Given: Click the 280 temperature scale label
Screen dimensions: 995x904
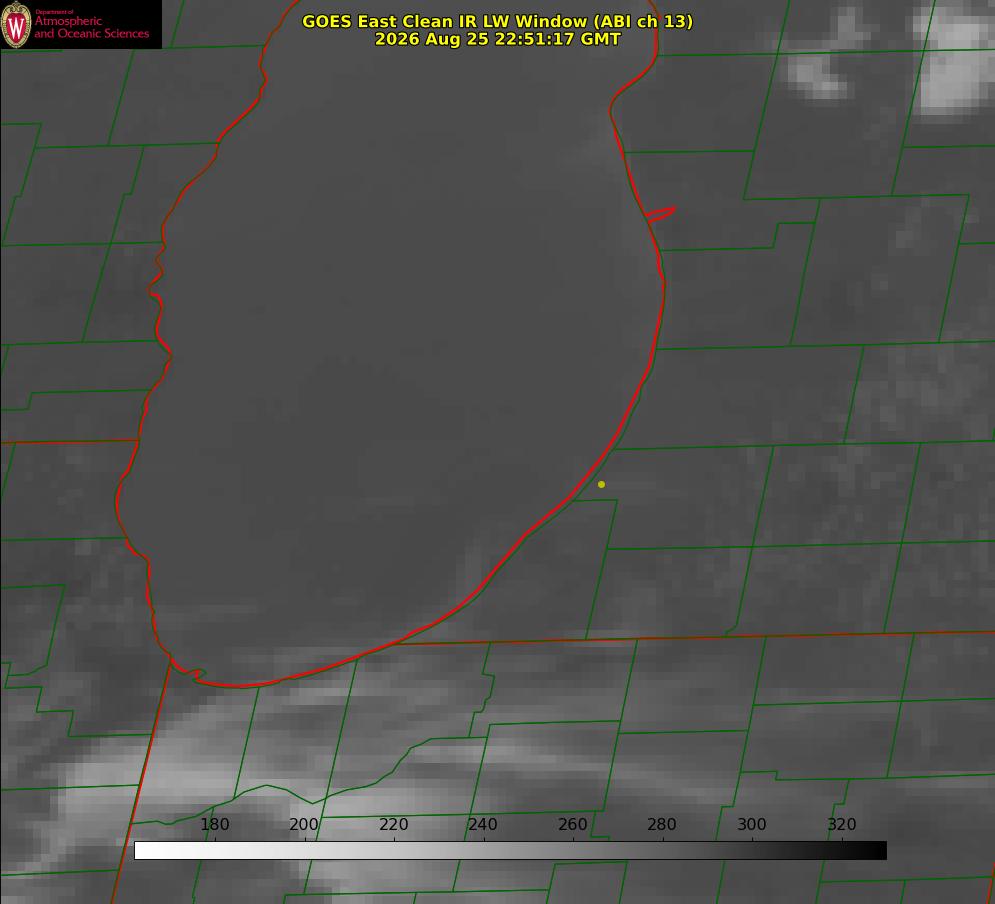Looking at the screenshot, I should point(661,824).
